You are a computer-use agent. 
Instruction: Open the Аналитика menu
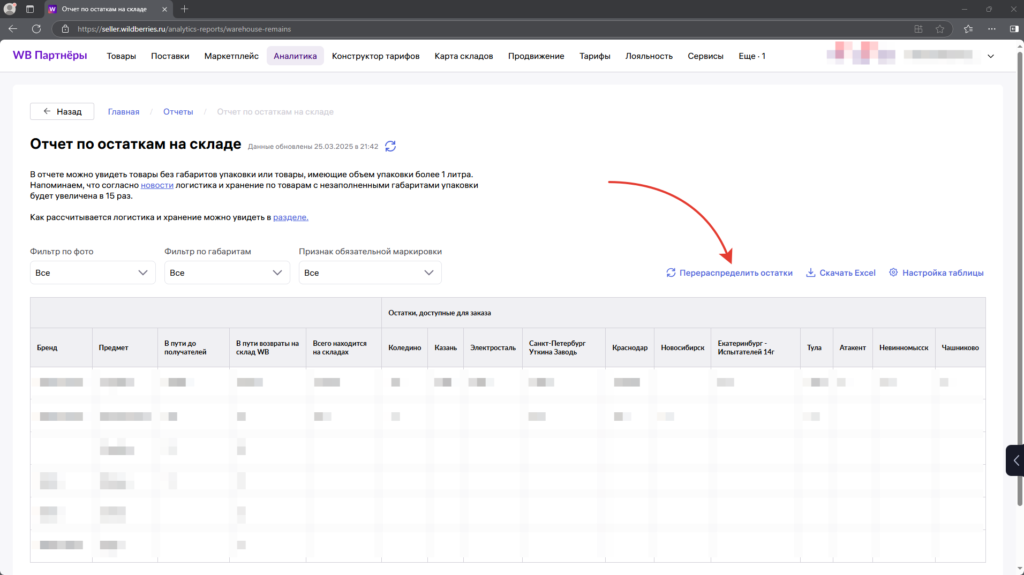[x=295, y=56]
